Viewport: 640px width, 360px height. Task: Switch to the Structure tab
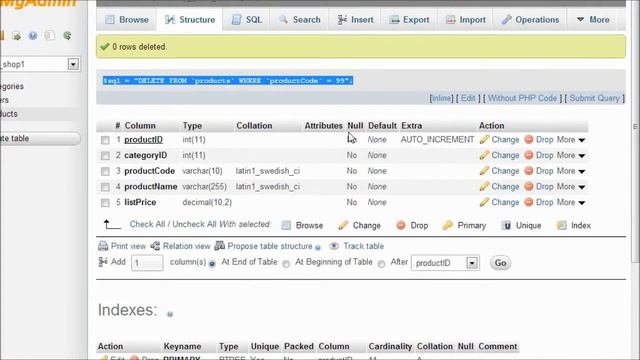(x=190, y=20)
